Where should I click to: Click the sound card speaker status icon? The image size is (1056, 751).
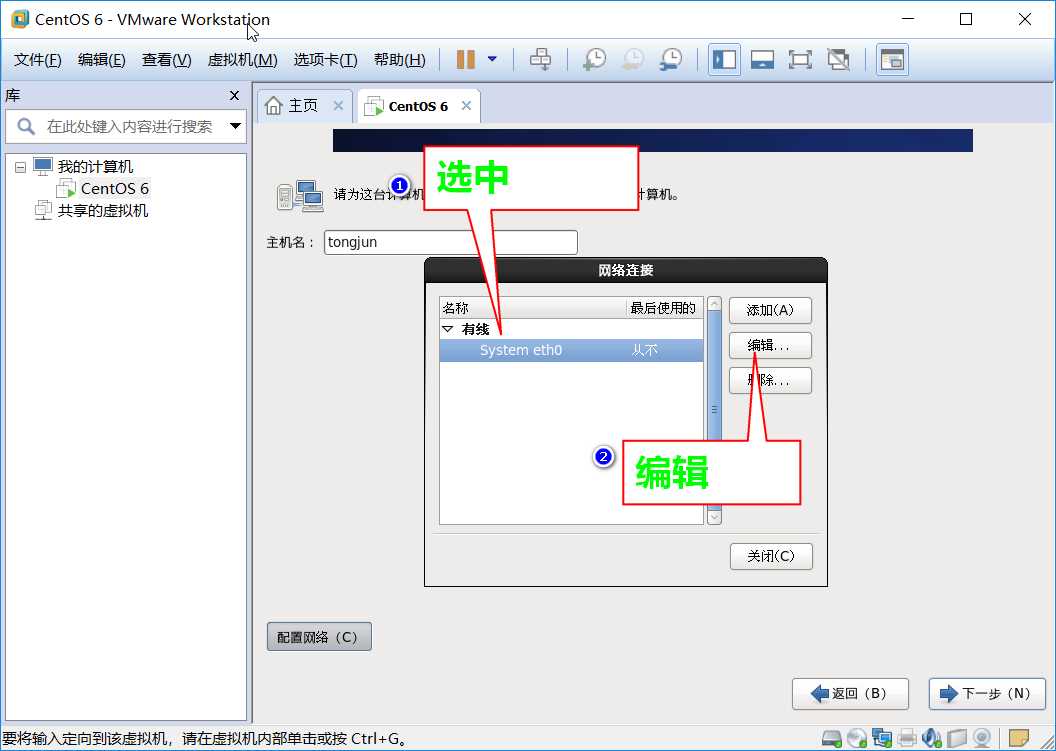coord(932,738)
